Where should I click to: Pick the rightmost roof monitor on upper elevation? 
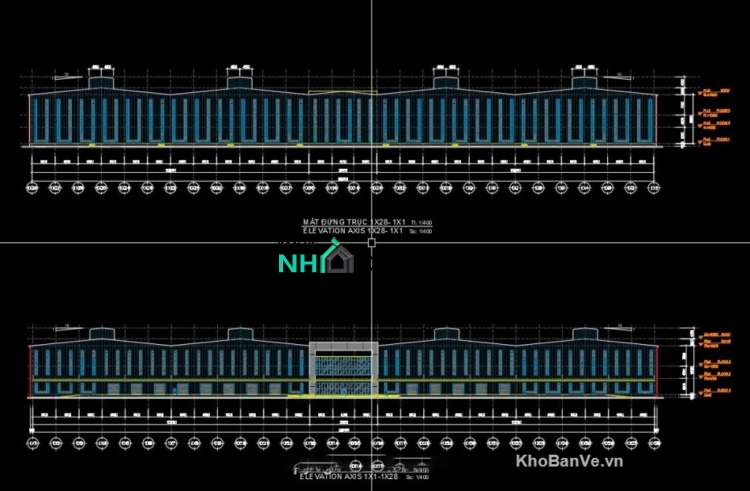tap(585, 75)
